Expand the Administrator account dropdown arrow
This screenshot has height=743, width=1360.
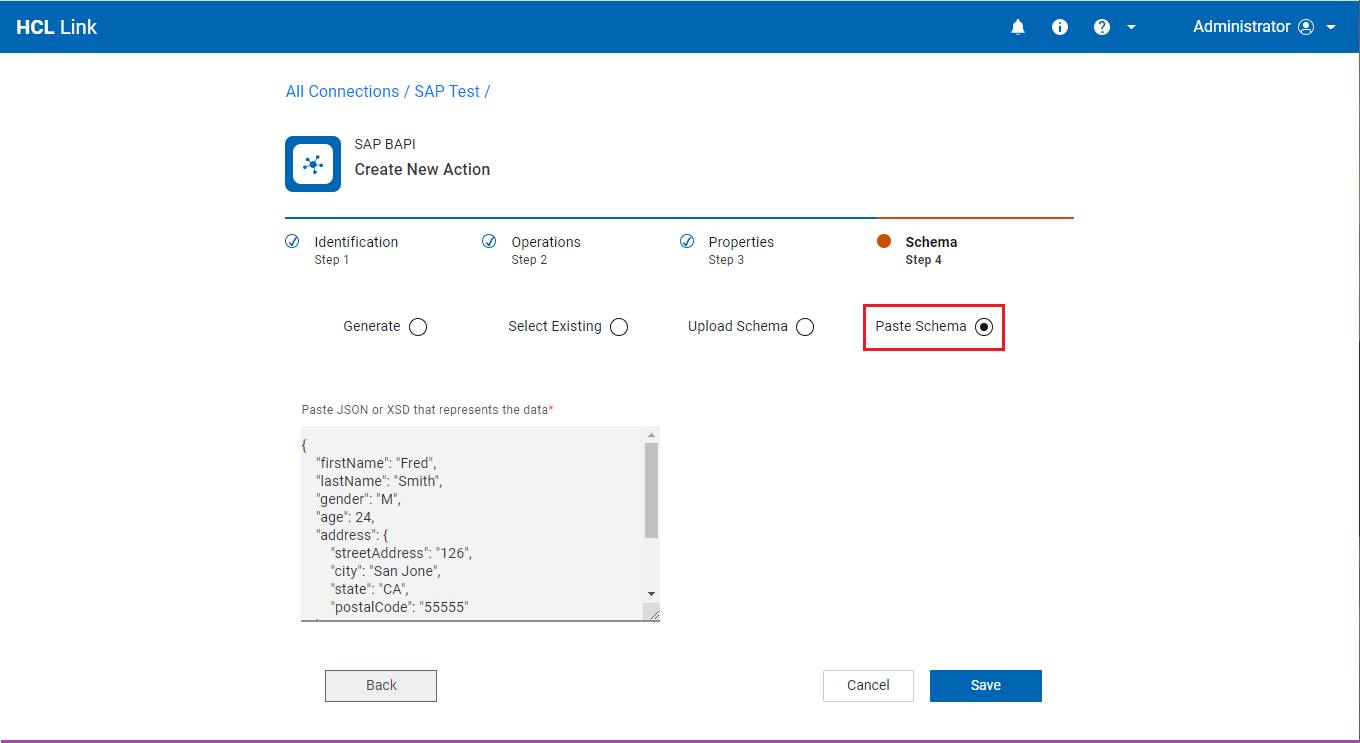pos(1331,27)
